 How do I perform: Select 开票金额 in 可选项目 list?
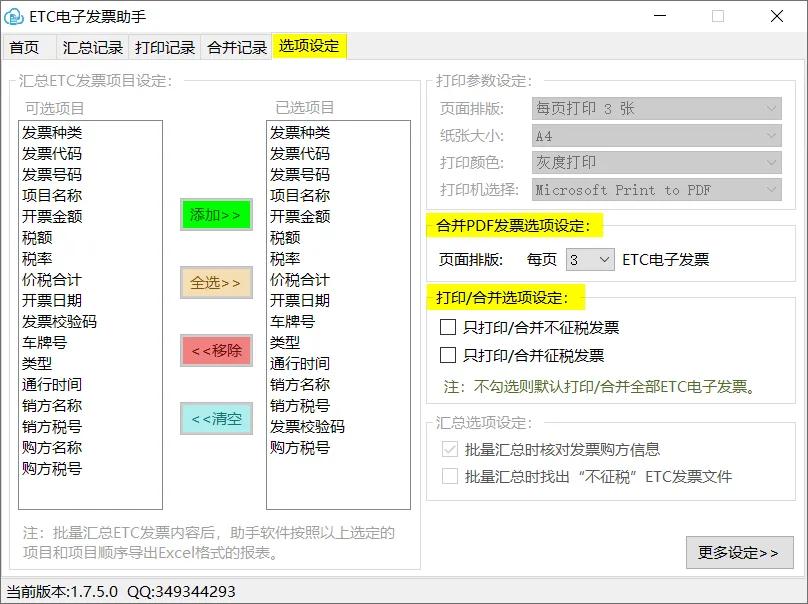[52, 216]
